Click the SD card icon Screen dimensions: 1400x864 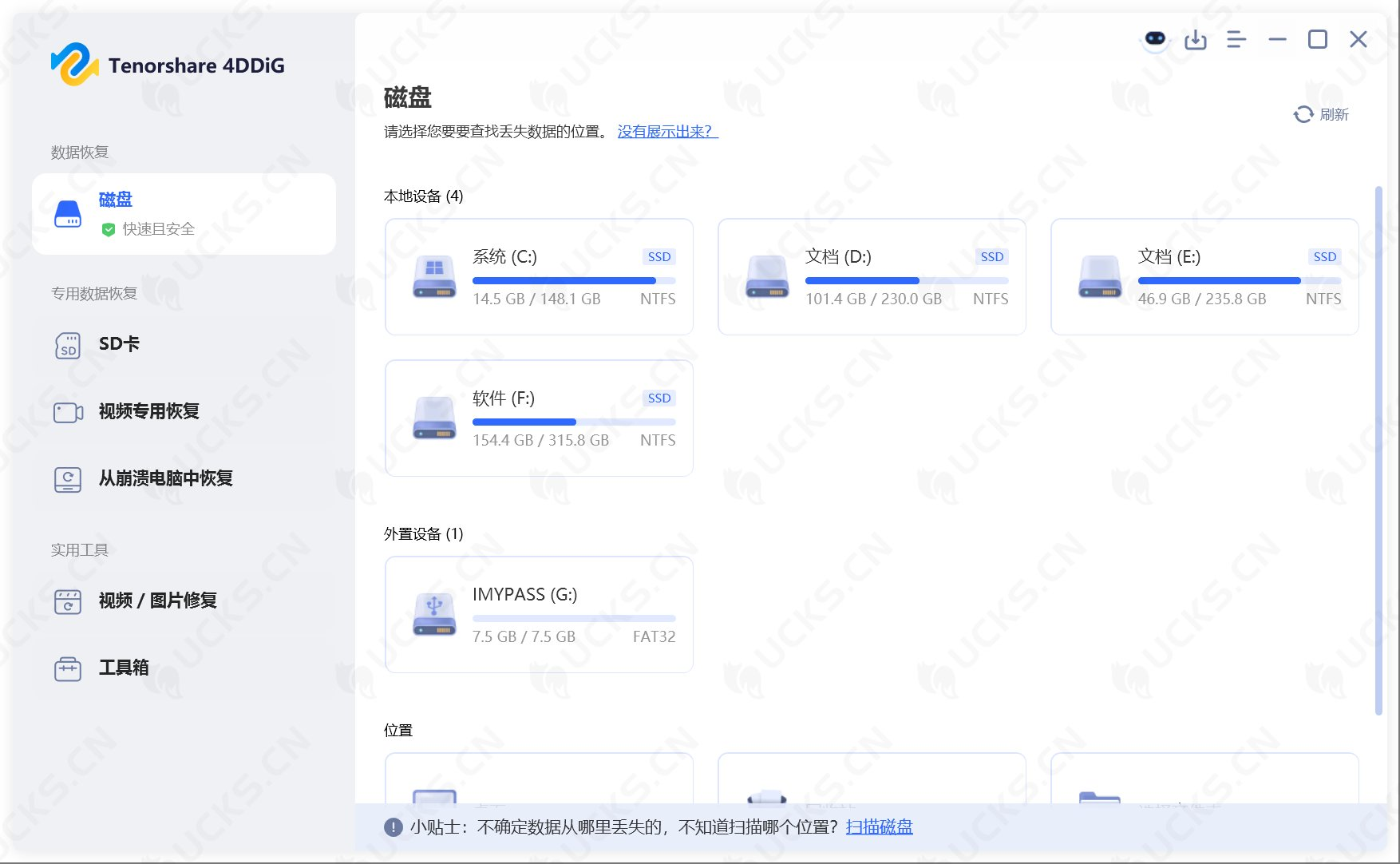[x=68, y=345]
